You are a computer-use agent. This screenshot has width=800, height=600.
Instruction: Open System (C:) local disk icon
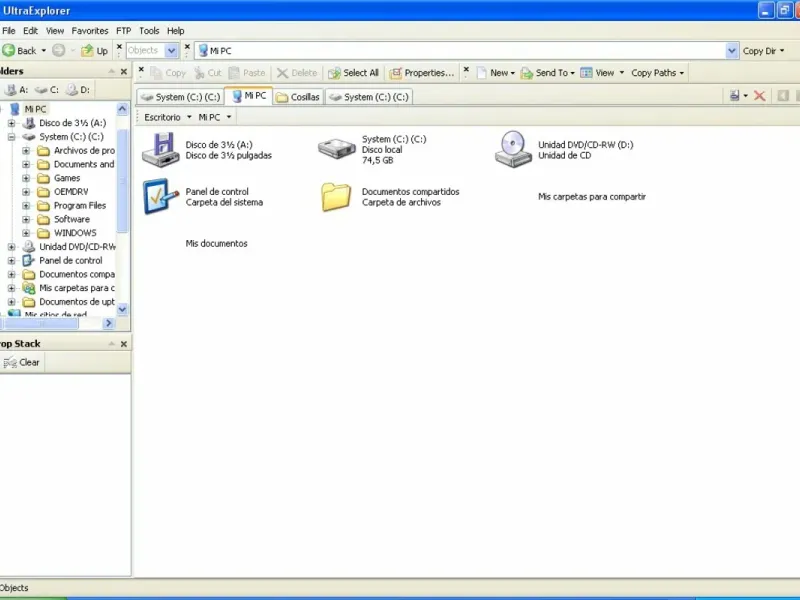click(x=336, y=149)
